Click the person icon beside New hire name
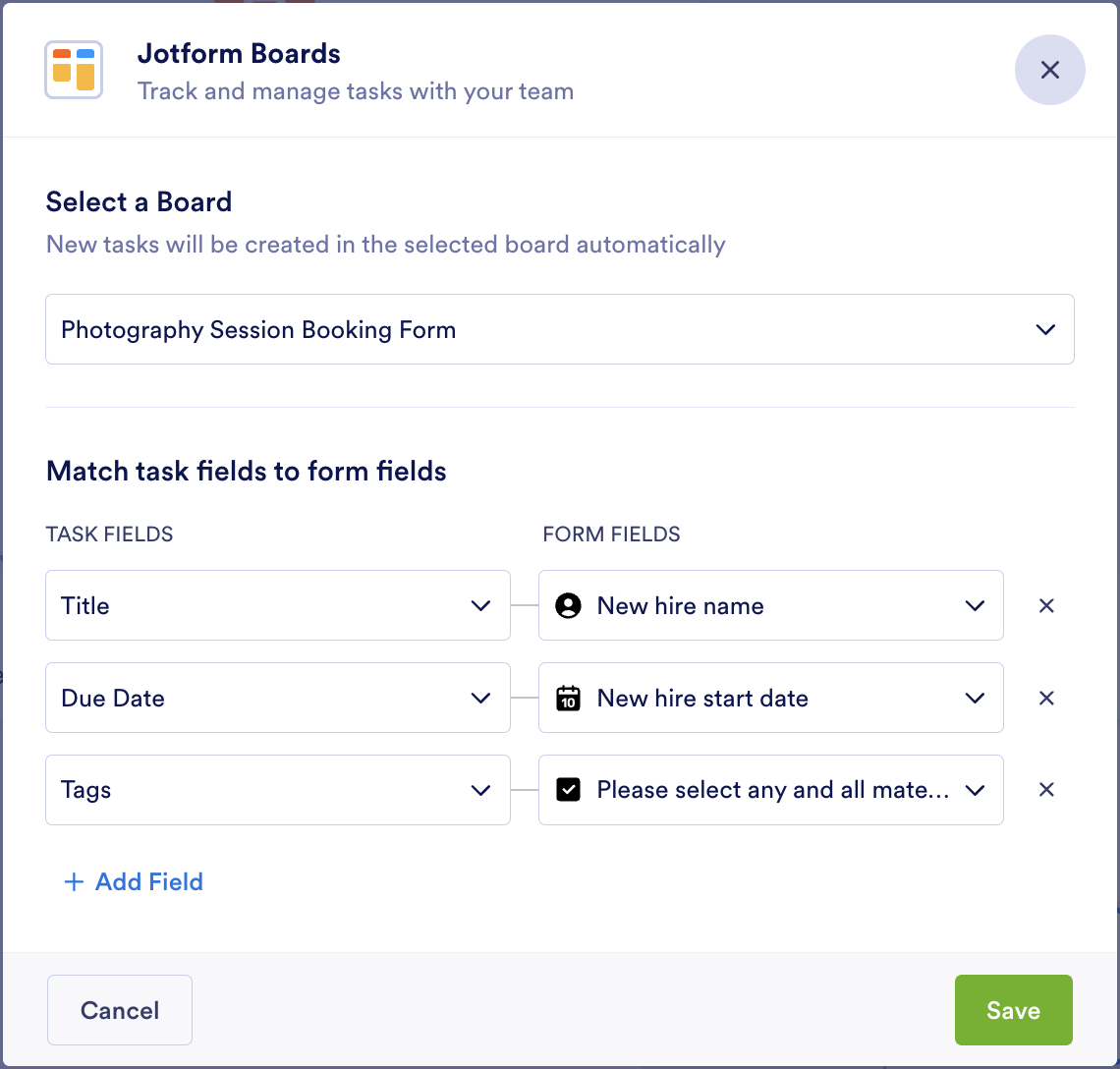Screen dimensions: 1120x1069 [568, 605]
